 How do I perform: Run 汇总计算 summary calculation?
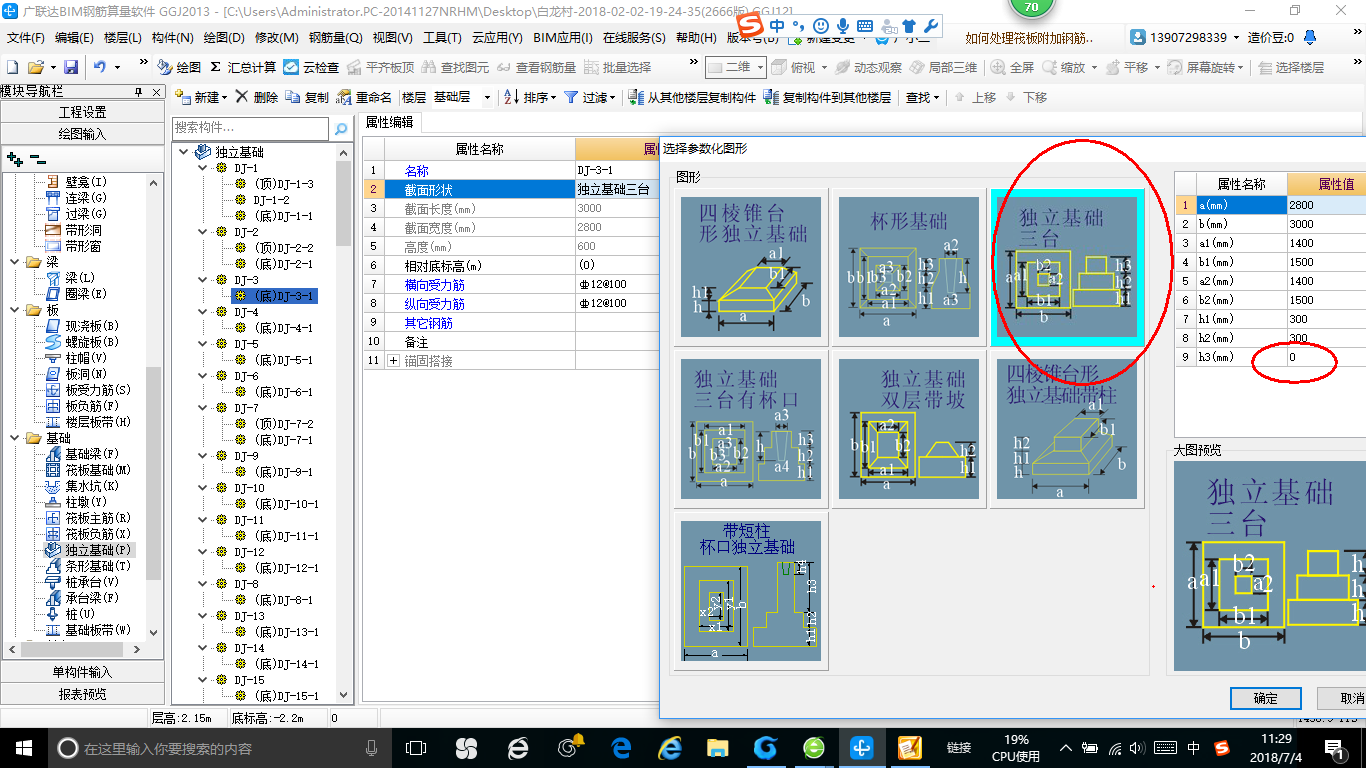[x=243, y=67]
